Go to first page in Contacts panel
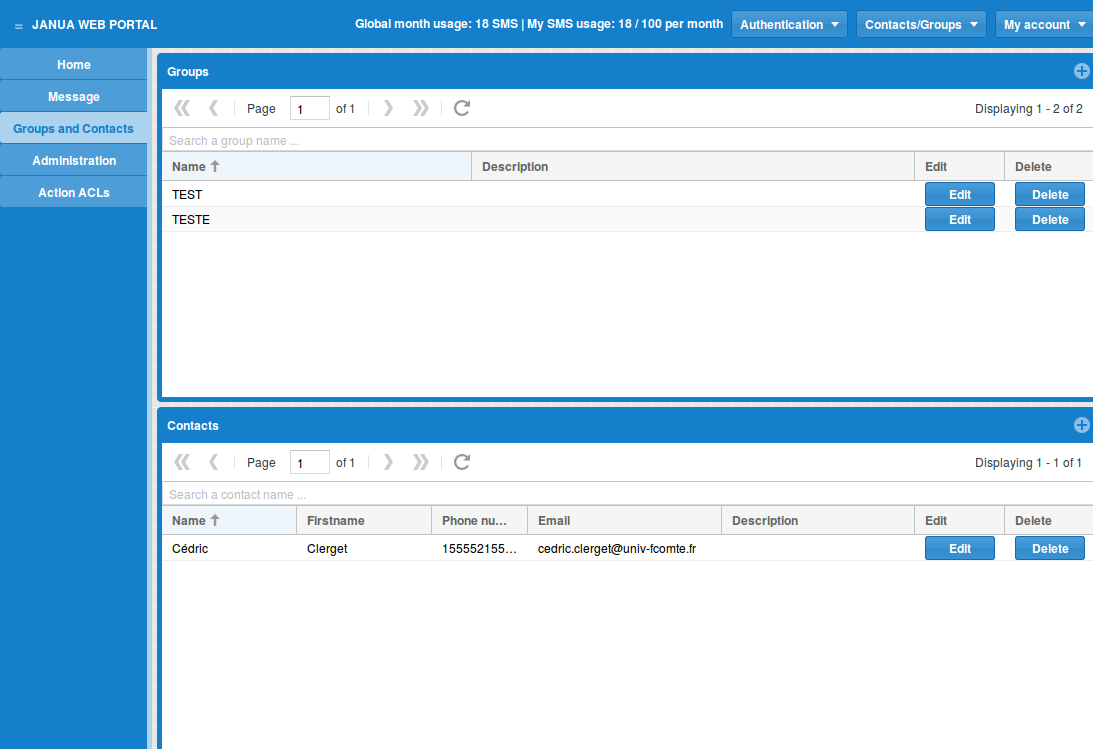1093x749 pixels. tap(182, 462)
